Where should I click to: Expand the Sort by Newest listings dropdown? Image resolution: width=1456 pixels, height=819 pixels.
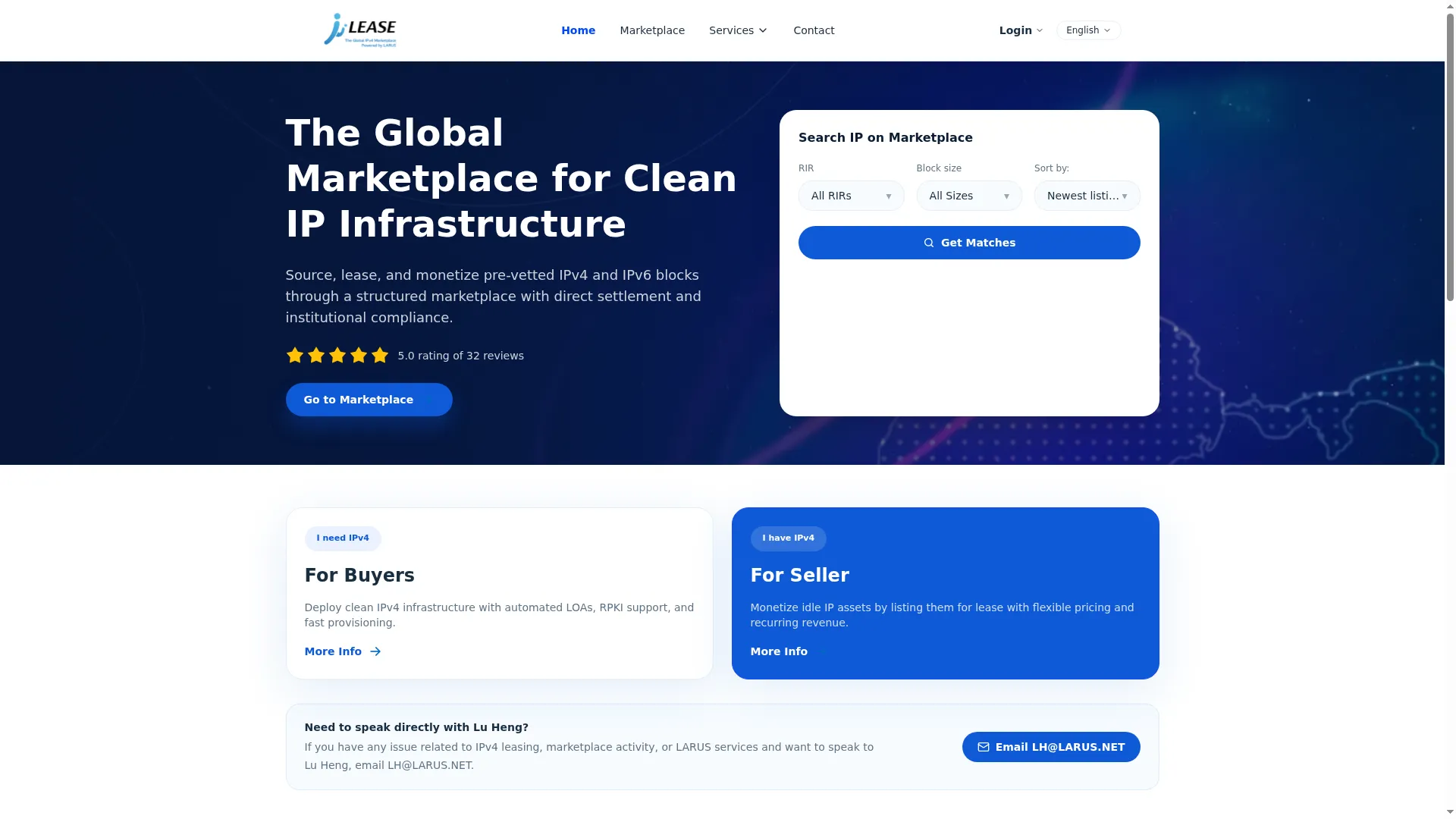(x=1087, y=196)
